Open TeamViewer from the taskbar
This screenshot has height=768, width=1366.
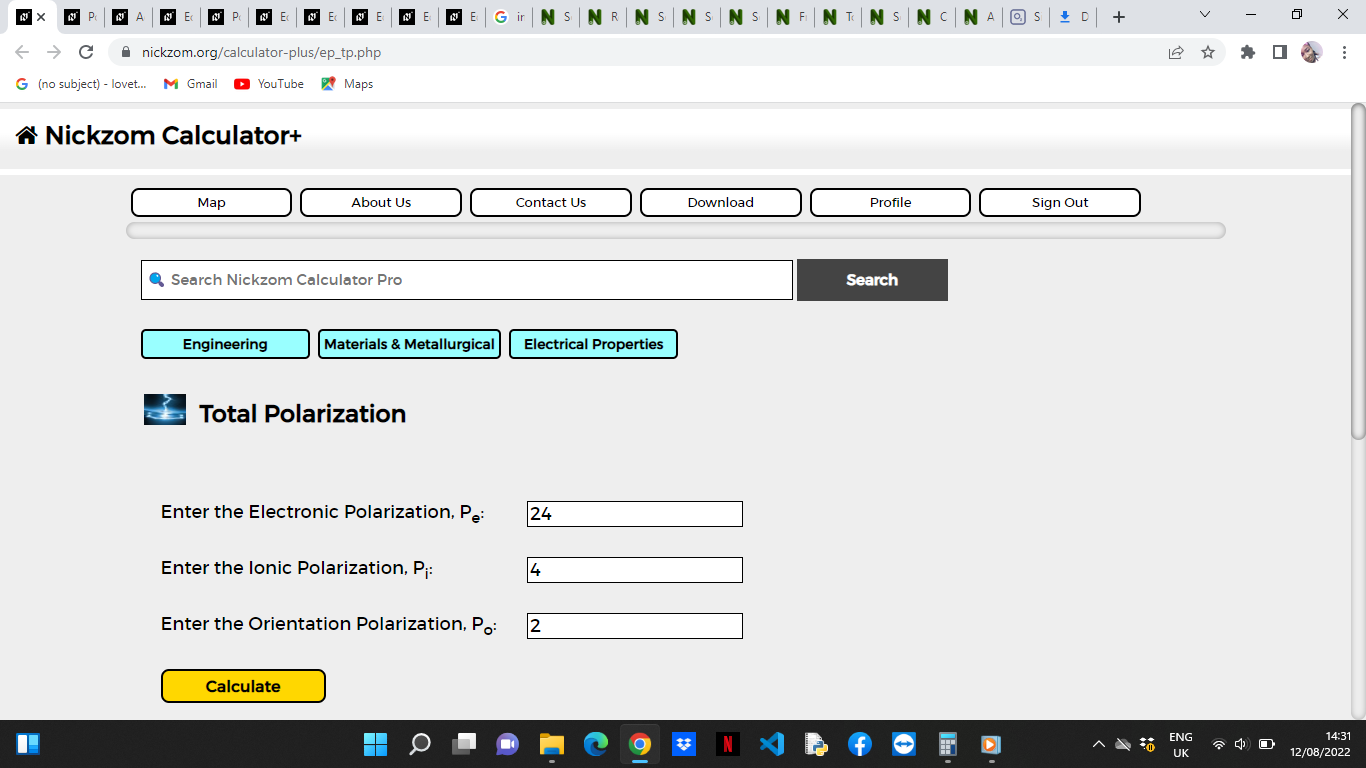pyautogui.click(x=904, y=744)
